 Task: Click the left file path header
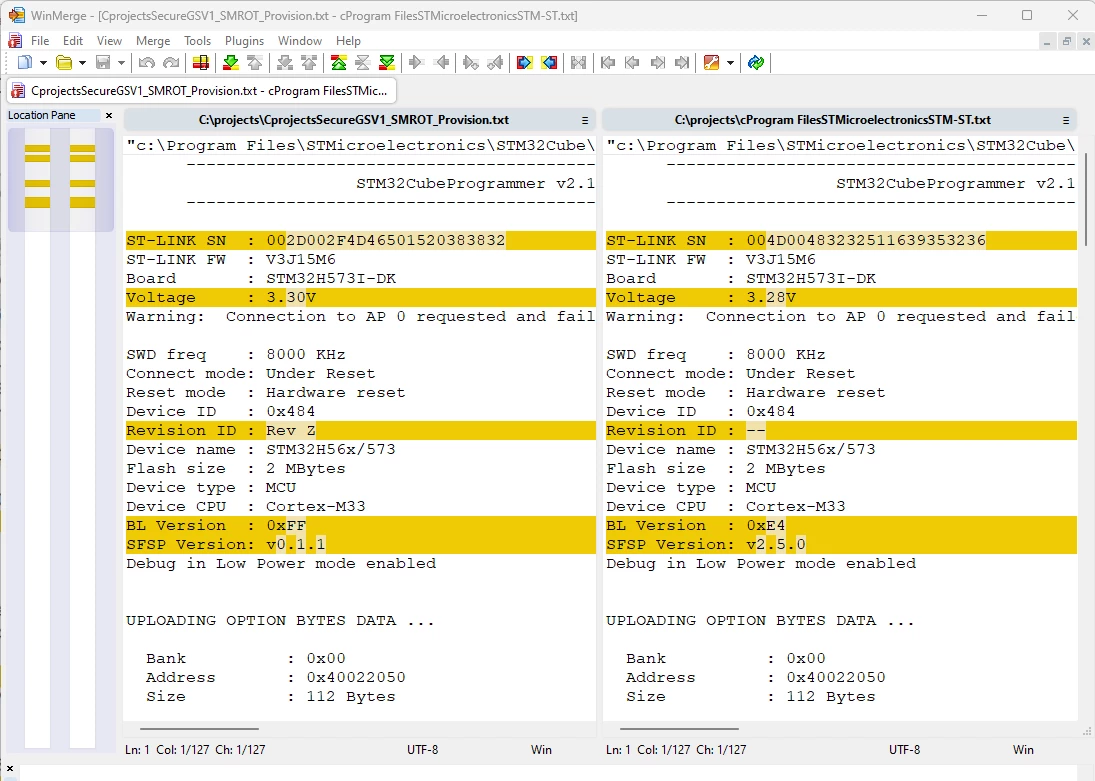click(x=353, y=120)
